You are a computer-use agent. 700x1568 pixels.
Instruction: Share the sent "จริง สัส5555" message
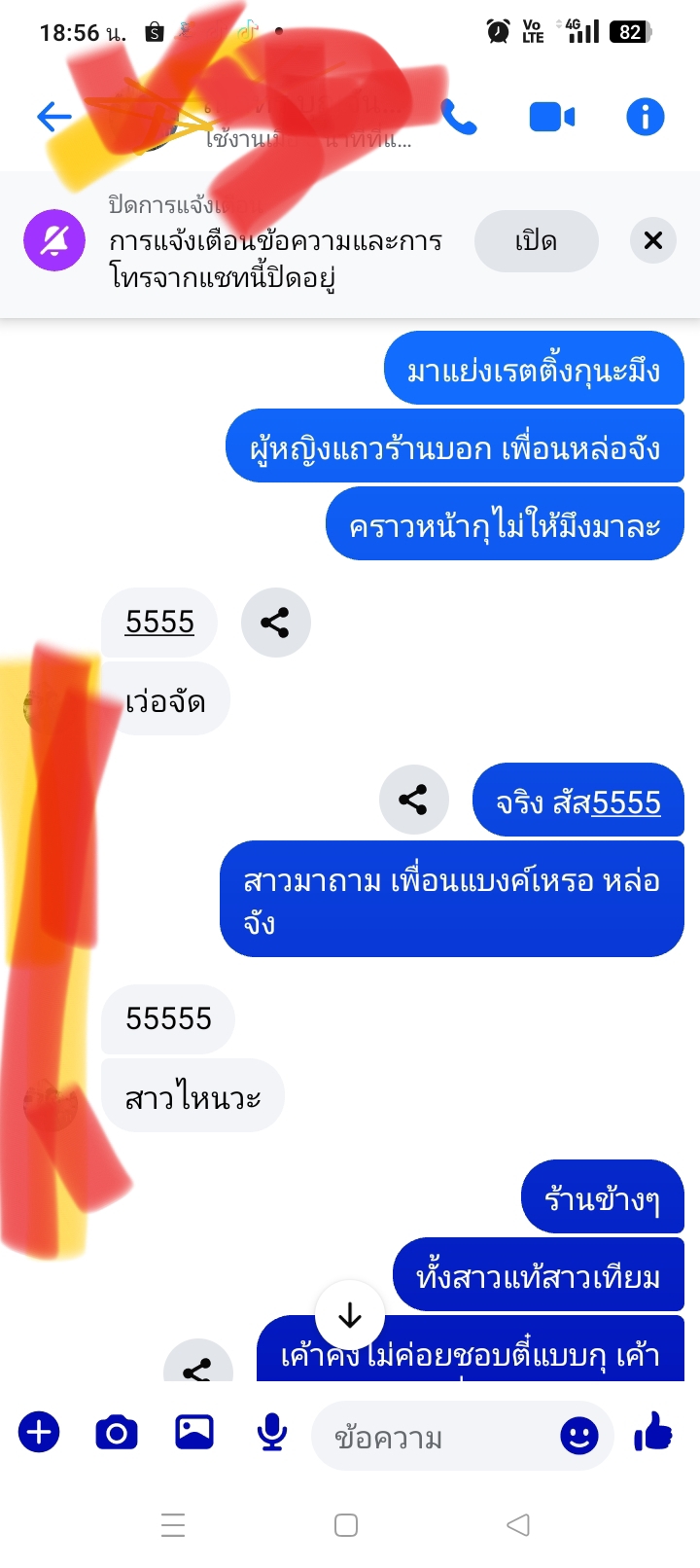[414, 800]
